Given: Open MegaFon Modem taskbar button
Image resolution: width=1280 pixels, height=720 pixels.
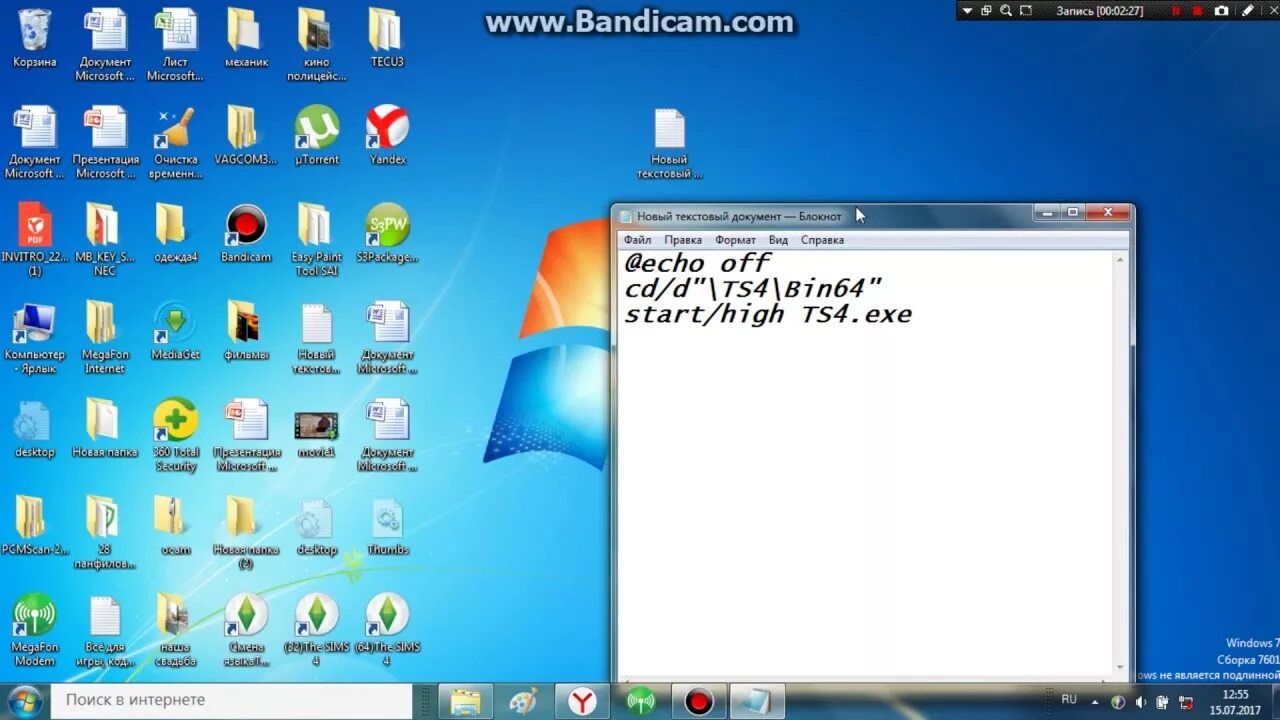Looking at the screenshot, I should coord(640,702).
